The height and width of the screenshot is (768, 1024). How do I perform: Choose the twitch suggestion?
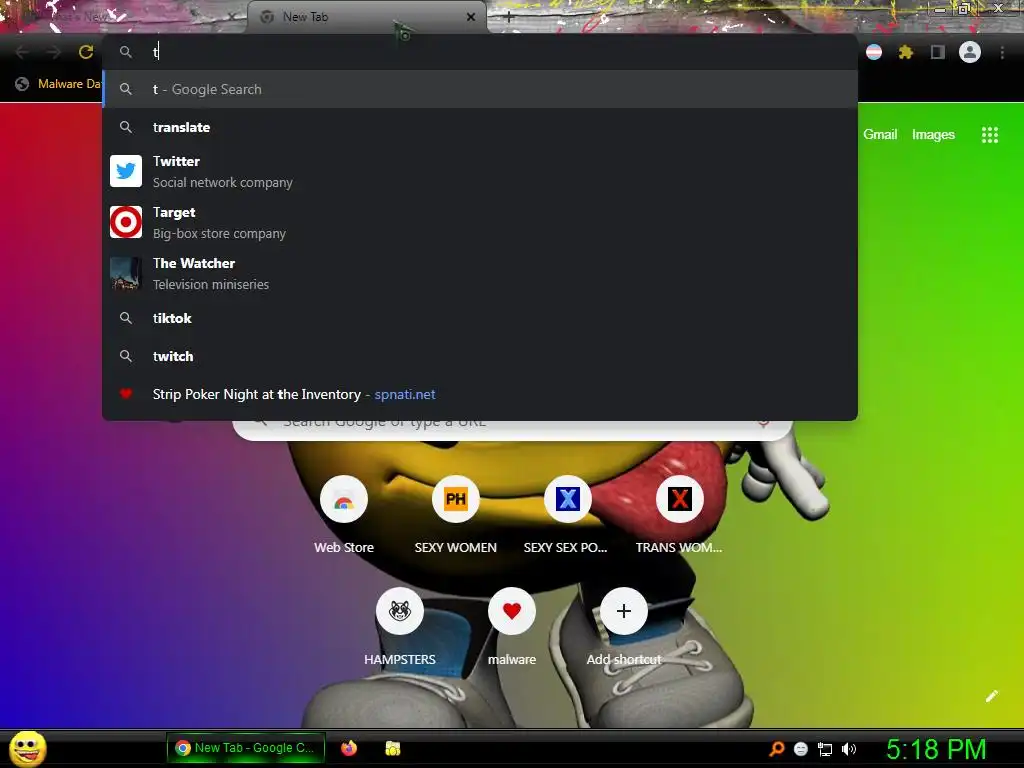[480, 356]
